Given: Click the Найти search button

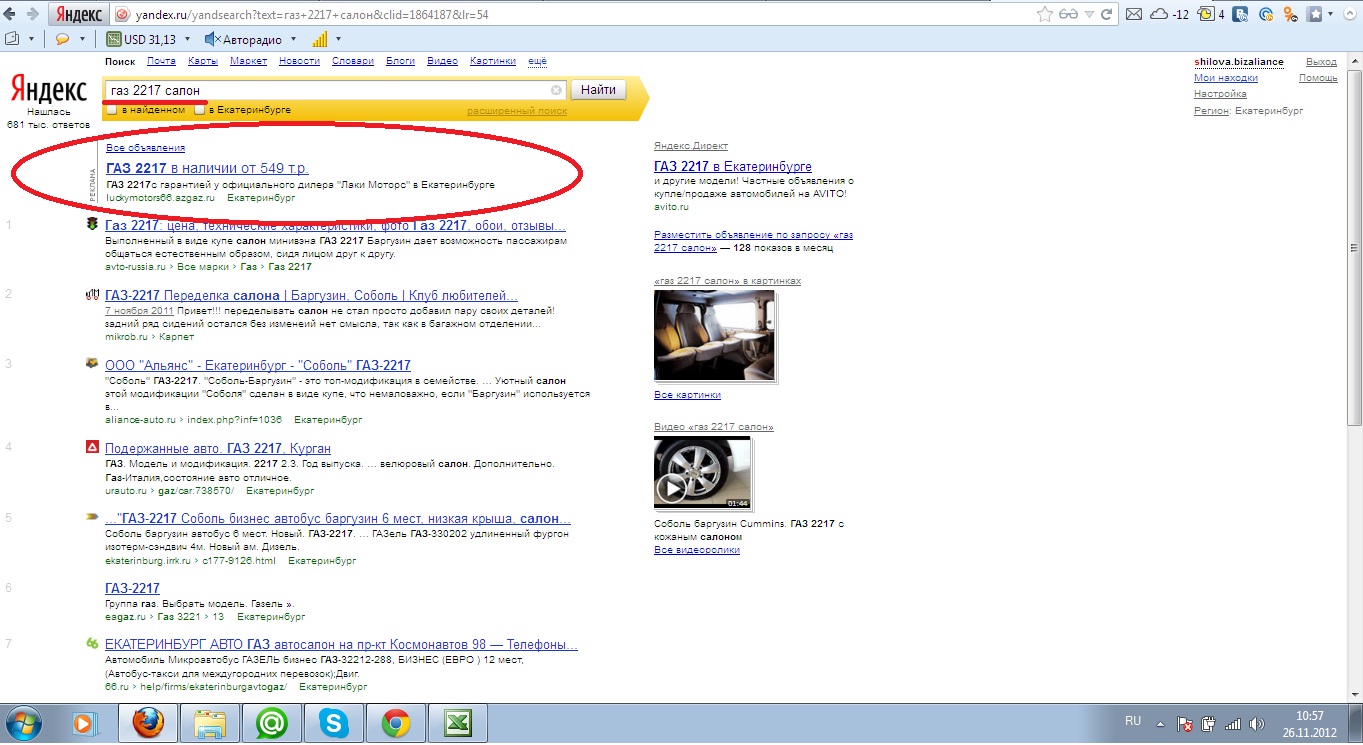Looking at the screenshot, I should [x=598, y=90].
